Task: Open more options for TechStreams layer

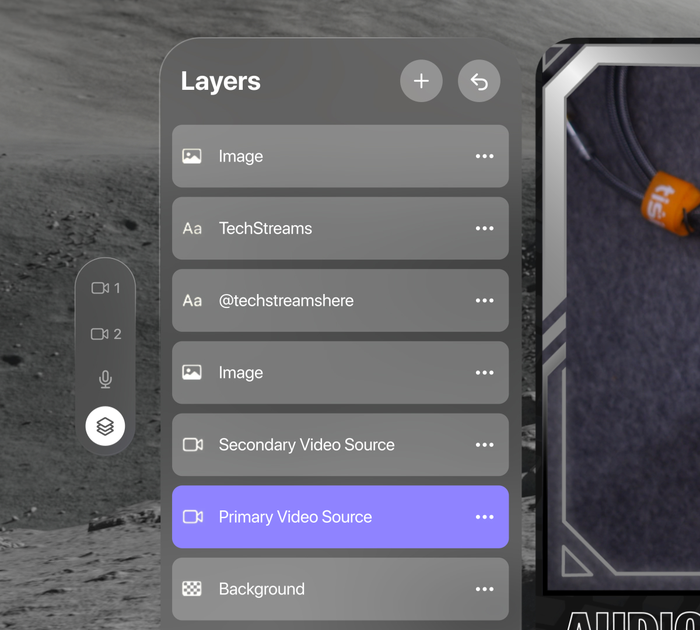Action: pos(484,228)
